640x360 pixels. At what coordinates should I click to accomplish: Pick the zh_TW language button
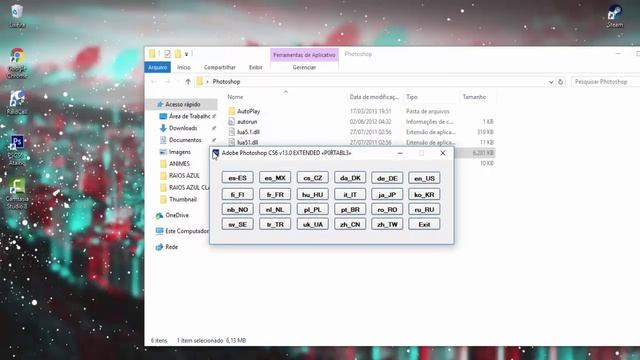click(x=387, y=224)
